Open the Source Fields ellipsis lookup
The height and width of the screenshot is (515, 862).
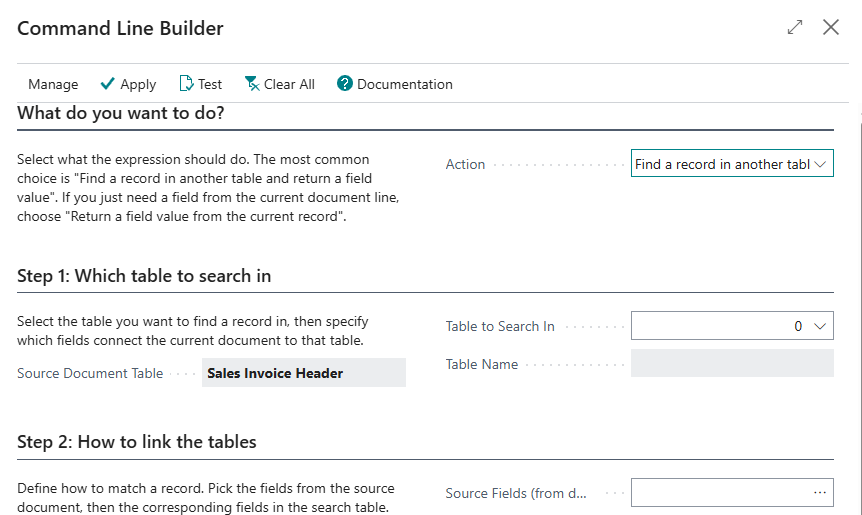[x=820, y=492]
